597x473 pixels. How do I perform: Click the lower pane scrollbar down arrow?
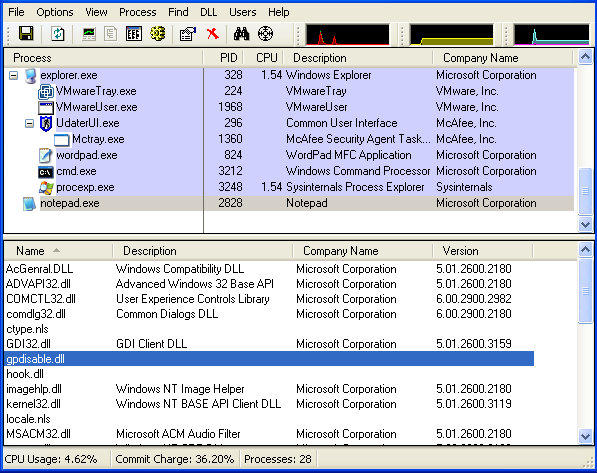tap(585, 436)
